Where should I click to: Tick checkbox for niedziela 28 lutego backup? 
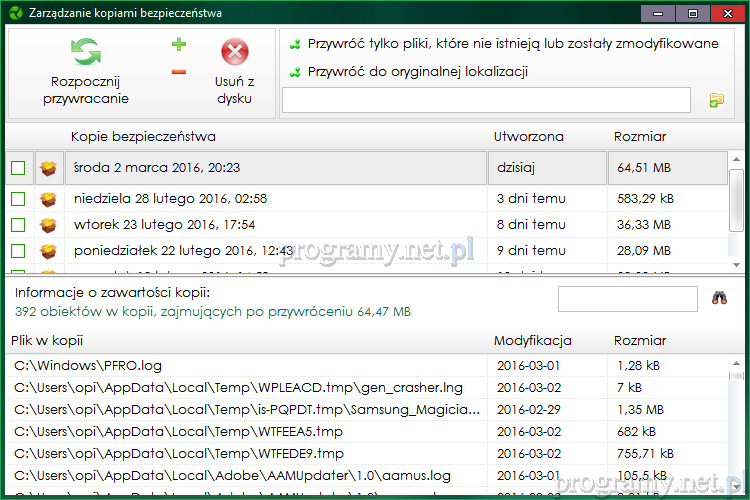point(18,200)
